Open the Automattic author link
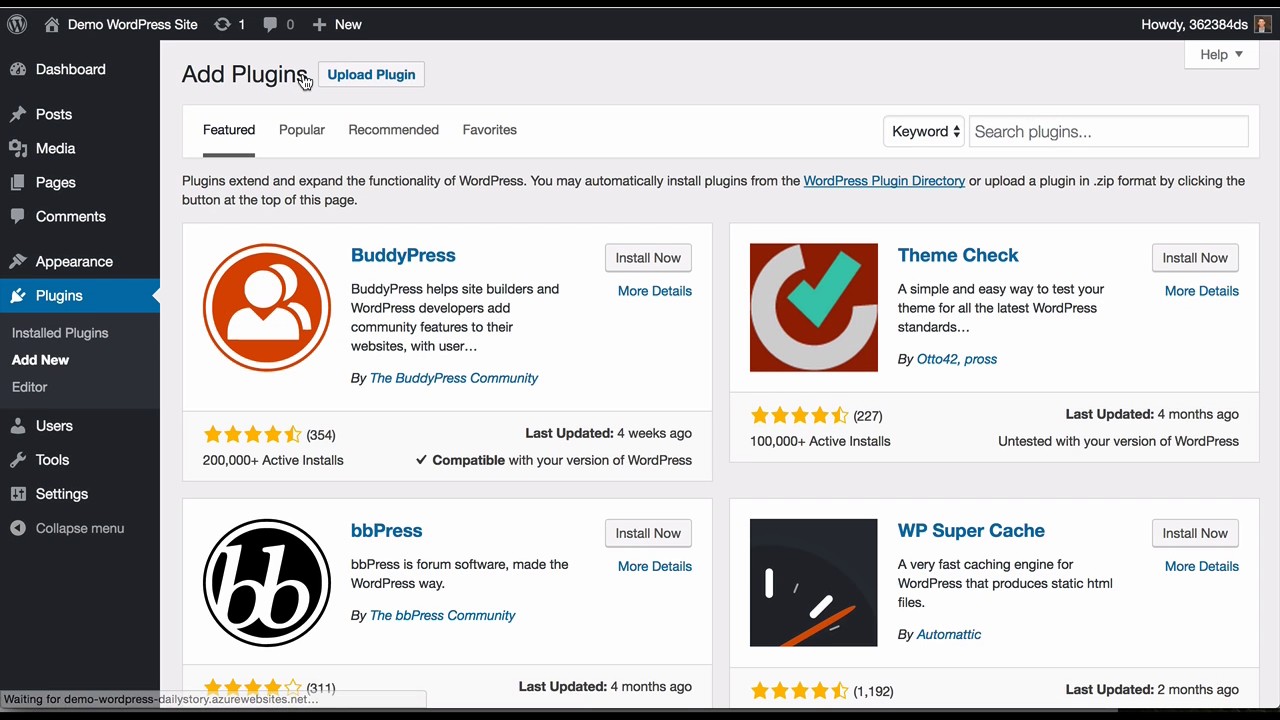Screen dimensions: 1280x720 click(949, 634)
